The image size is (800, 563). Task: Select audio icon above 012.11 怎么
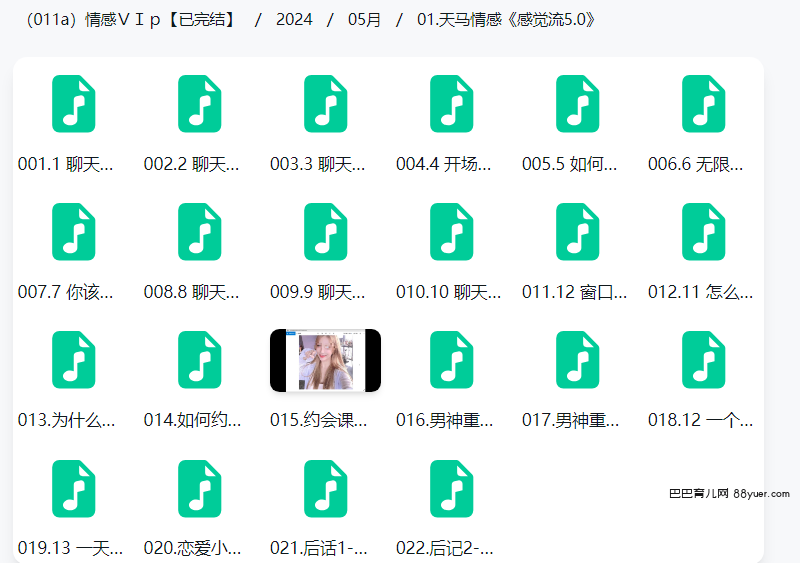704,232
